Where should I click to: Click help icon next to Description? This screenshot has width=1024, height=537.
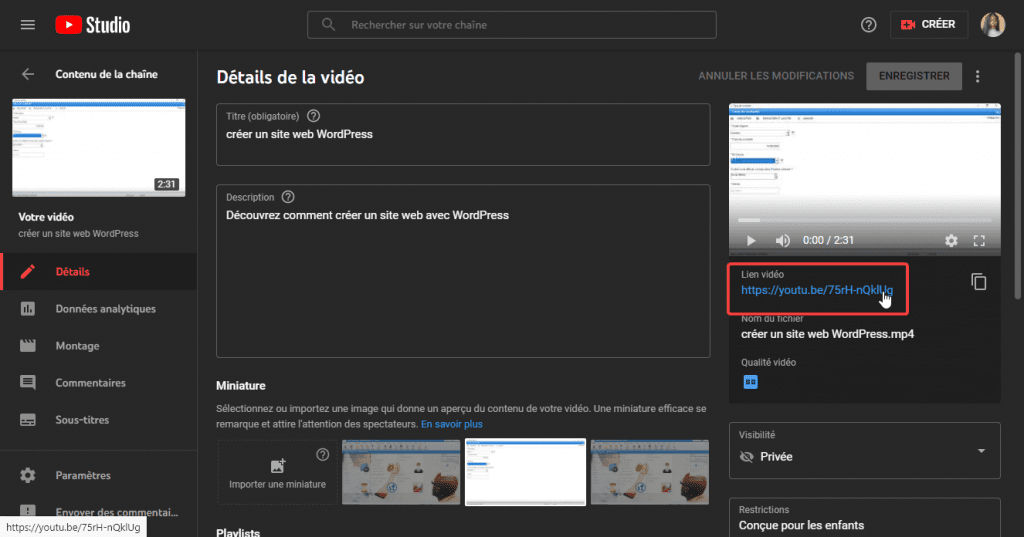point(288,197)
